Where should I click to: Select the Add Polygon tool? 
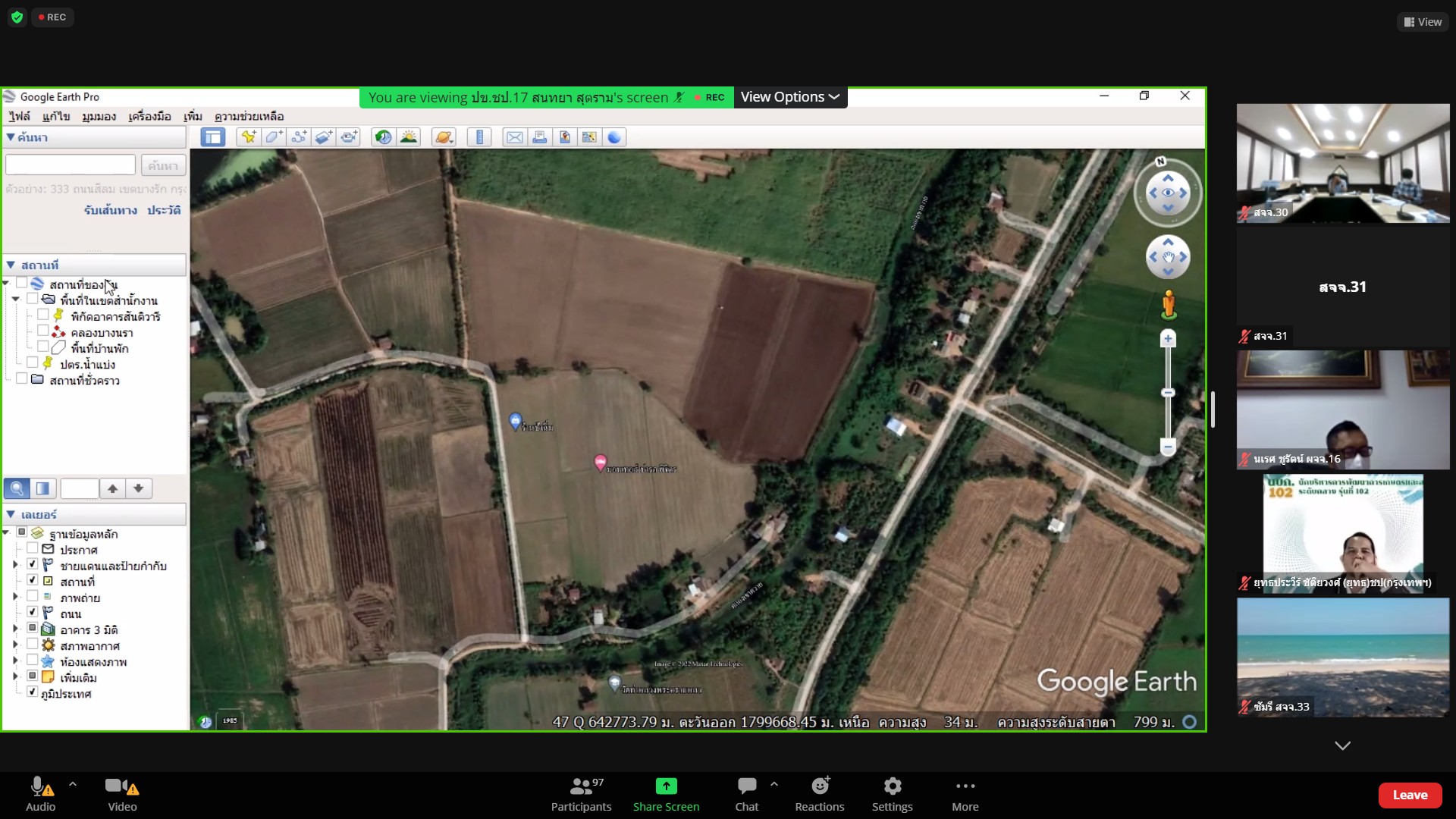(x=274, y=137)
